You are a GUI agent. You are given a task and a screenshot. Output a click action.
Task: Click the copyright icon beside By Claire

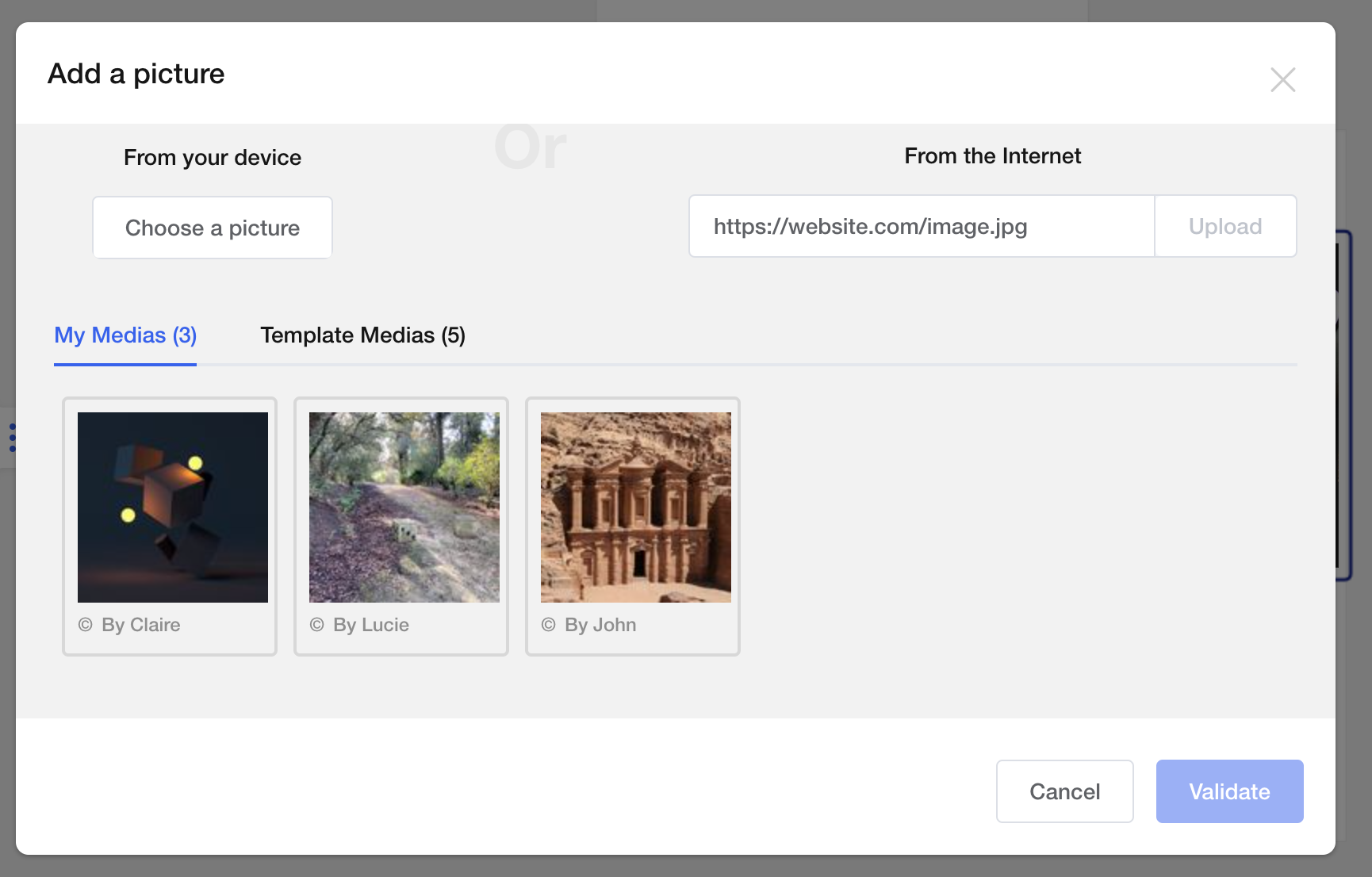[x=85, y=625]
